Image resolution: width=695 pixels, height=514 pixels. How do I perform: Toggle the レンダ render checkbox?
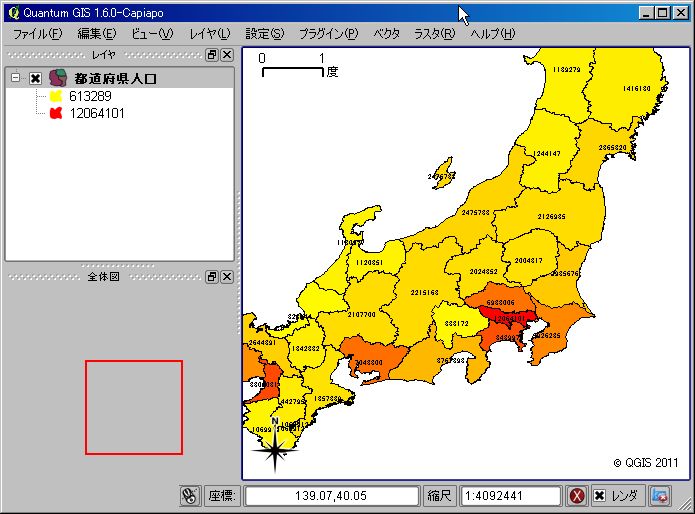point(599,495)
